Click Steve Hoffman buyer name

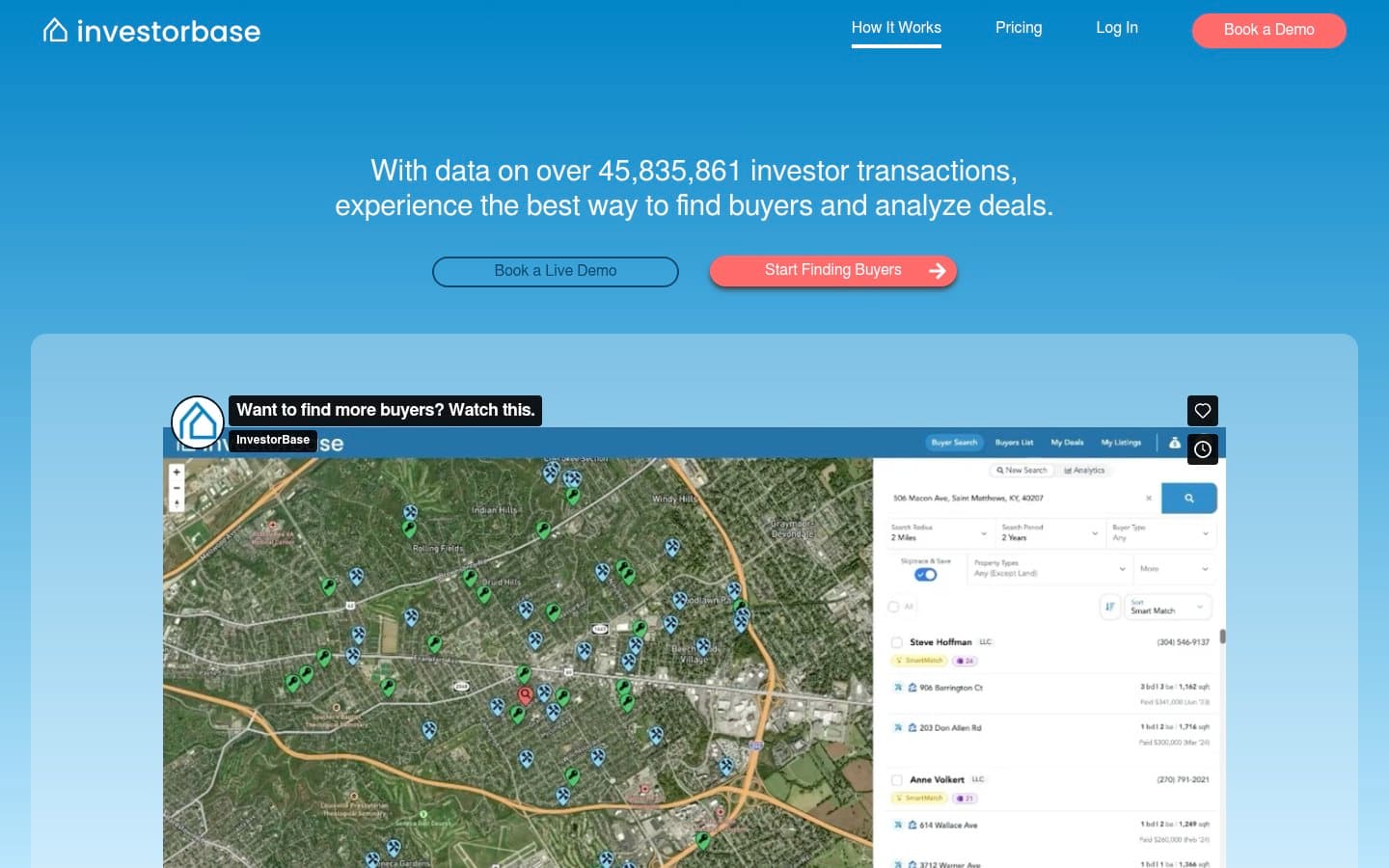(x=940, y=642)
